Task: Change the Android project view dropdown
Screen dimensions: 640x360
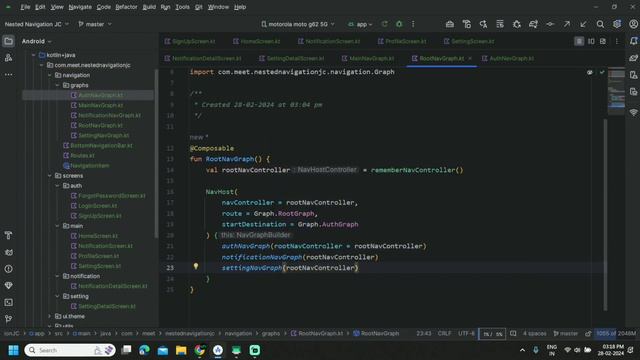Action: click(x=37, y=41)
